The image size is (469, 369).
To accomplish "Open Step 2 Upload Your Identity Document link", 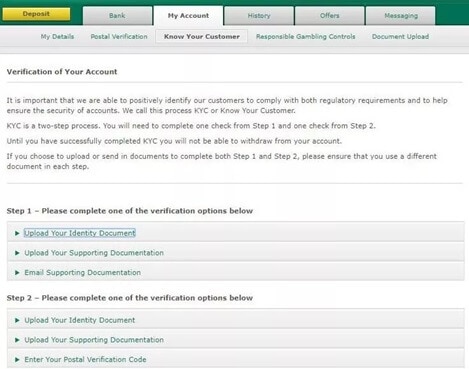I will click(80, 320).
